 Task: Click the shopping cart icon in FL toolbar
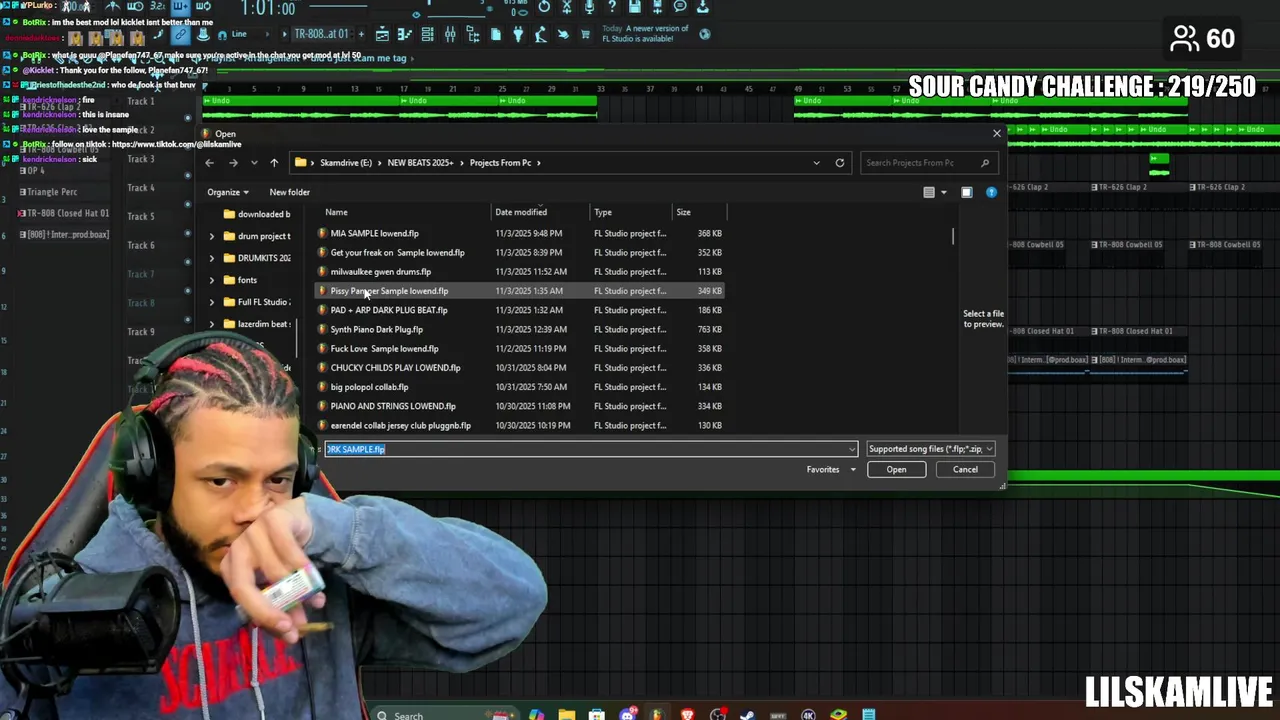click(585, 35)
